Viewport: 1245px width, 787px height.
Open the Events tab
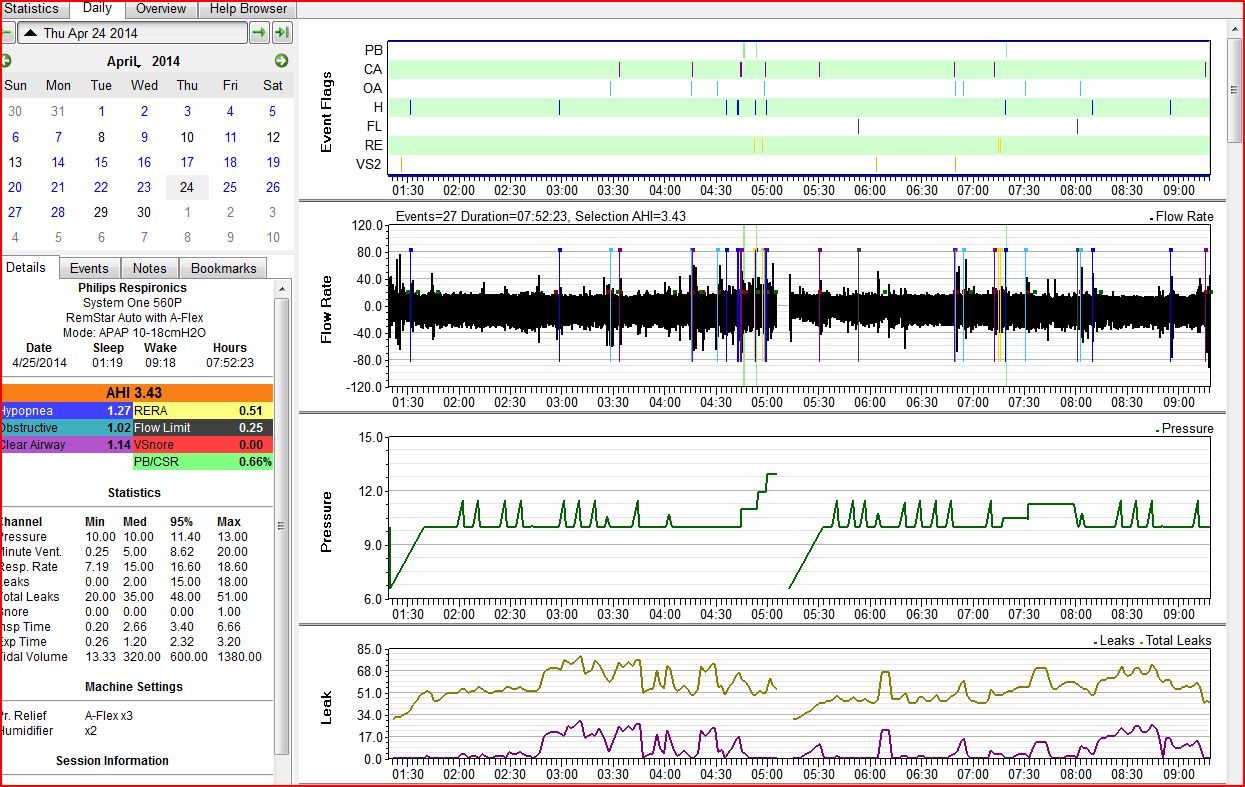click(89, 268)
